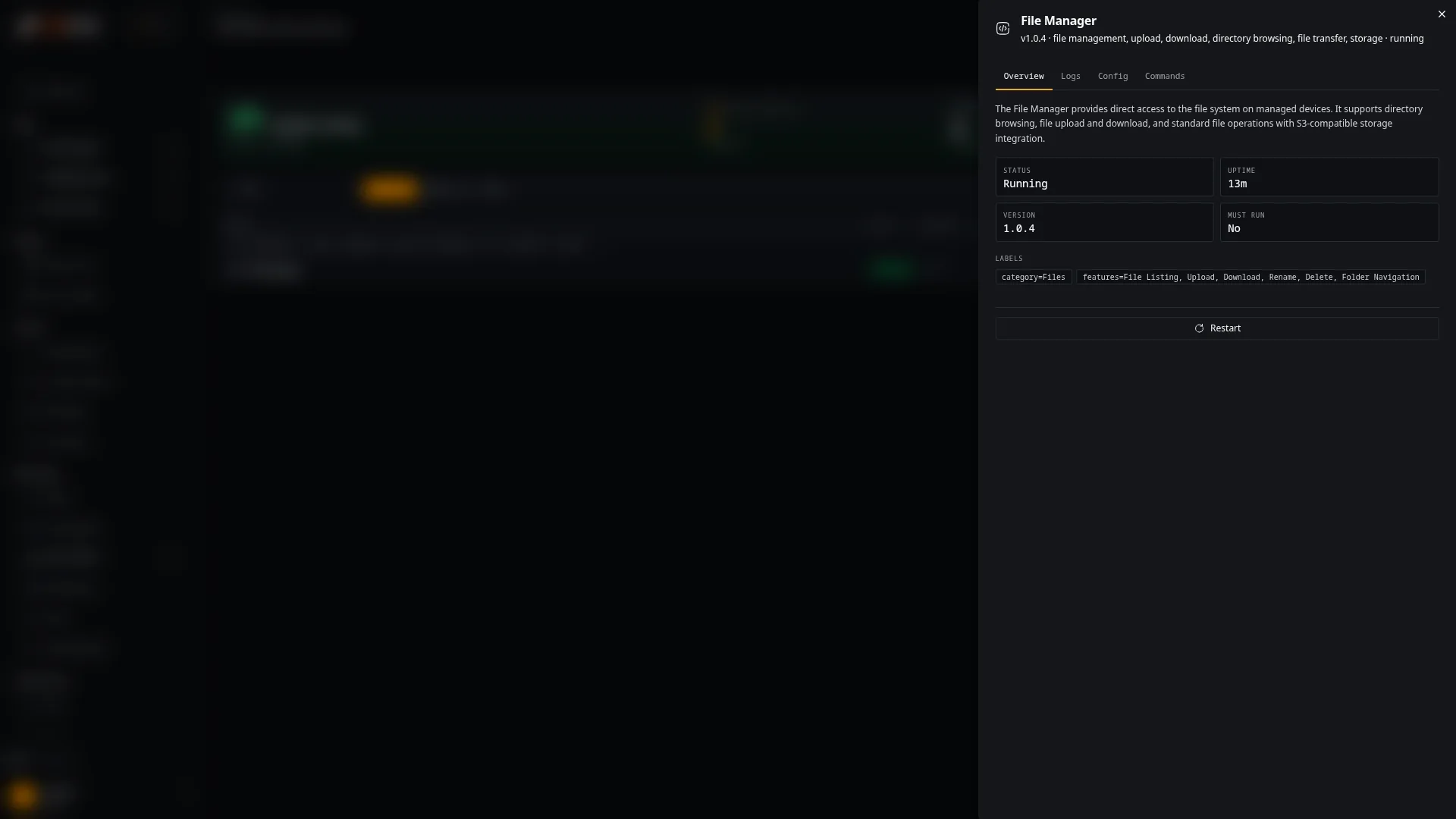The width and height of the screenshot is (1456, 819).
Task: Select the category=Files label chip
Action: point(1033,278)
